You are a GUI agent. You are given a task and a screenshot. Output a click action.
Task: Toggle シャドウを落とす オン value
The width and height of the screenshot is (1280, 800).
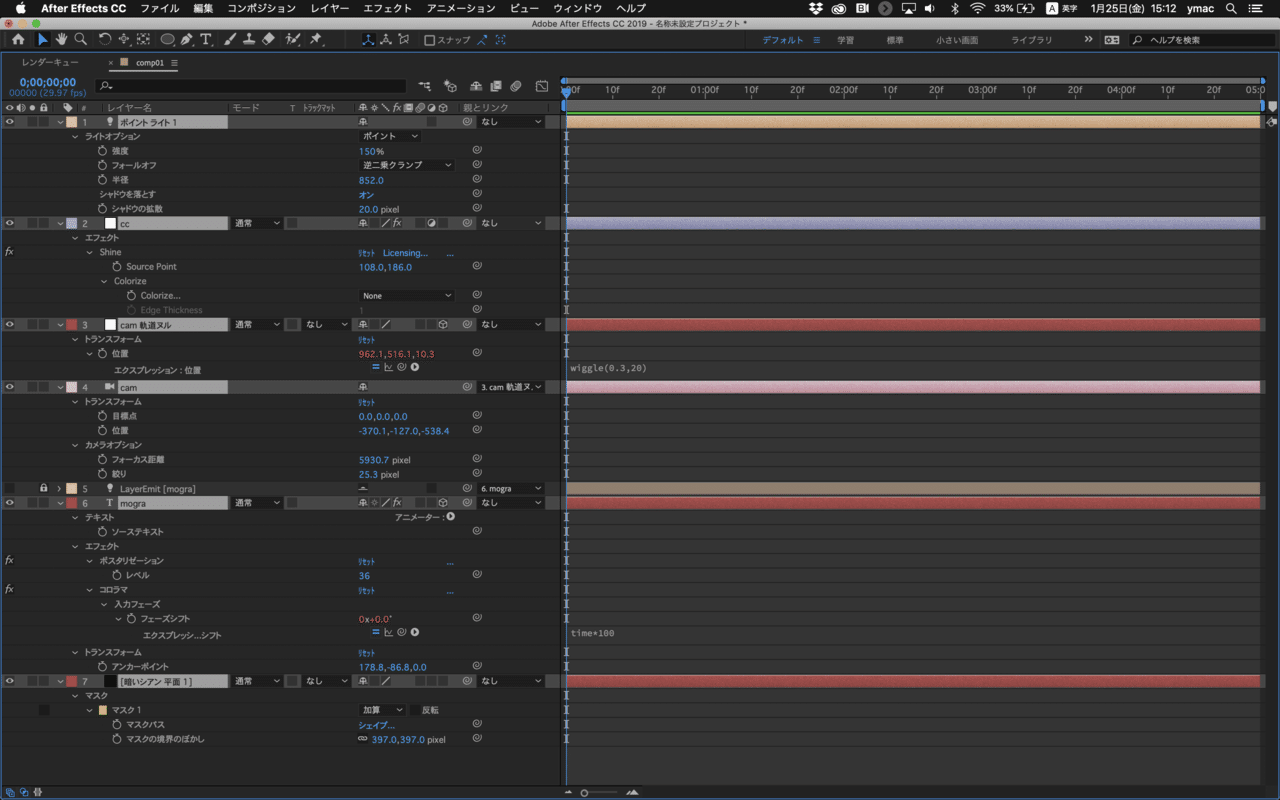[x=366, y=194]
